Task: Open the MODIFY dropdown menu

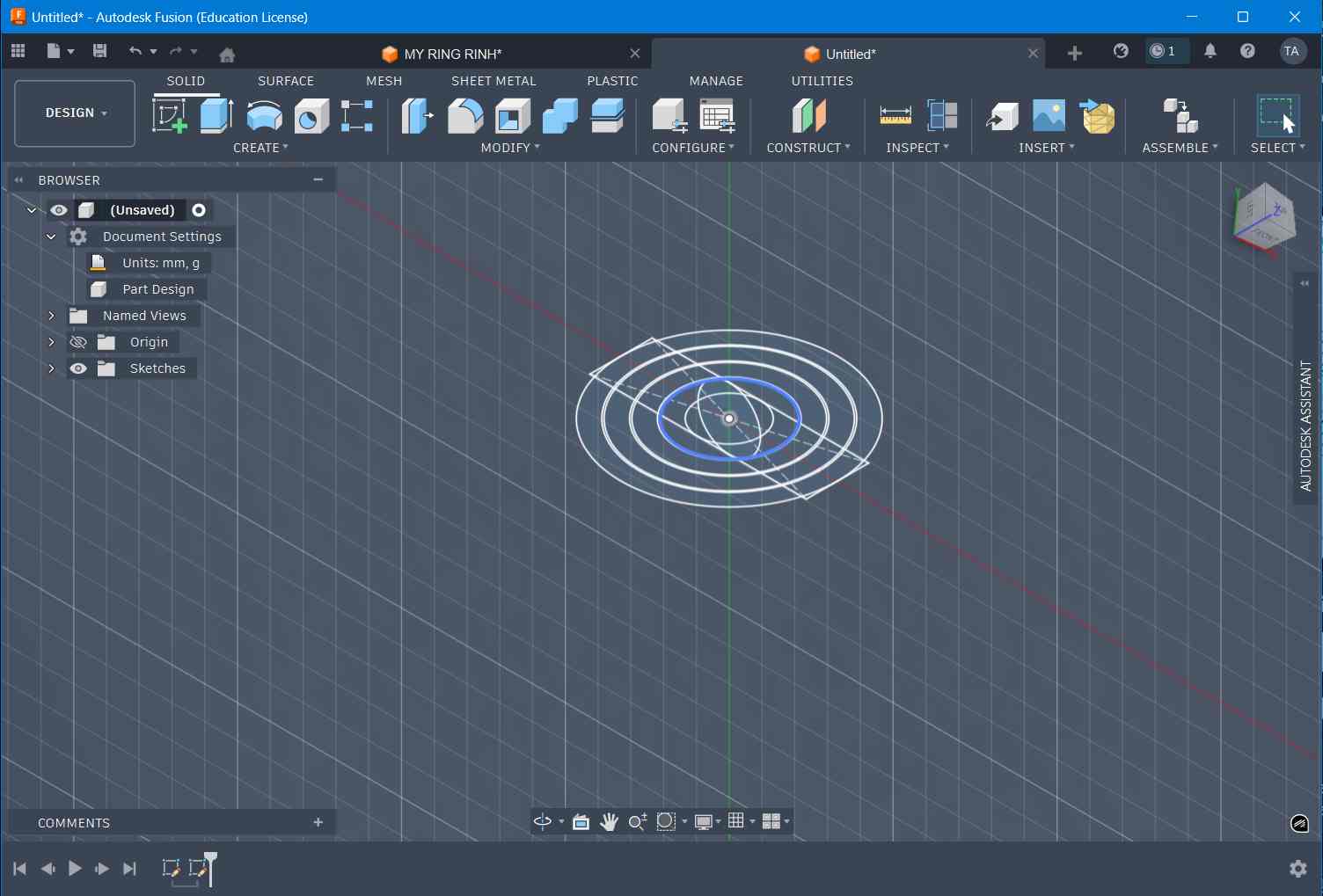Action: point(510,148)
